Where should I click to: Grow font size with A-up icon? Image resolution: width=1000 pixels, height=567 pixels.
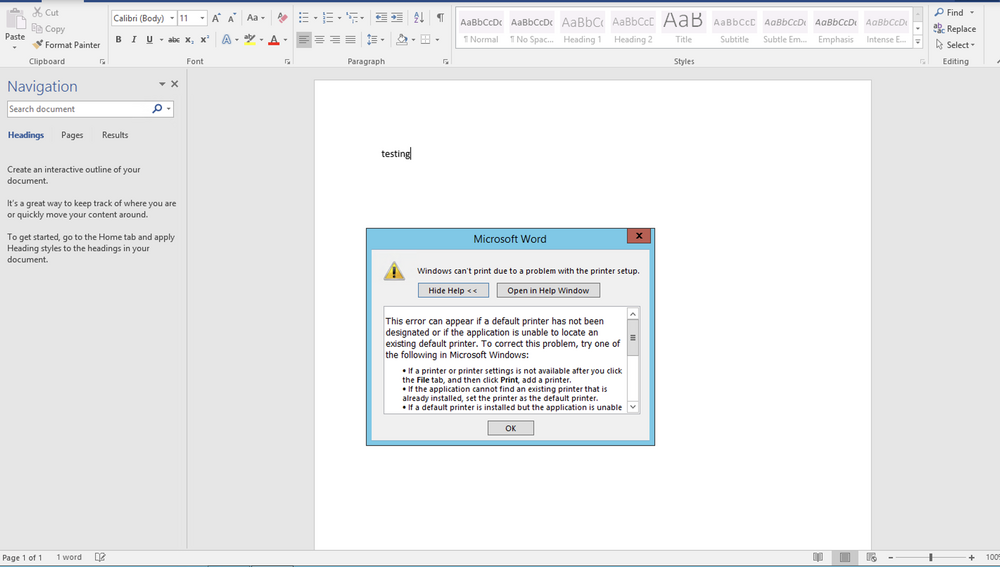216,18
